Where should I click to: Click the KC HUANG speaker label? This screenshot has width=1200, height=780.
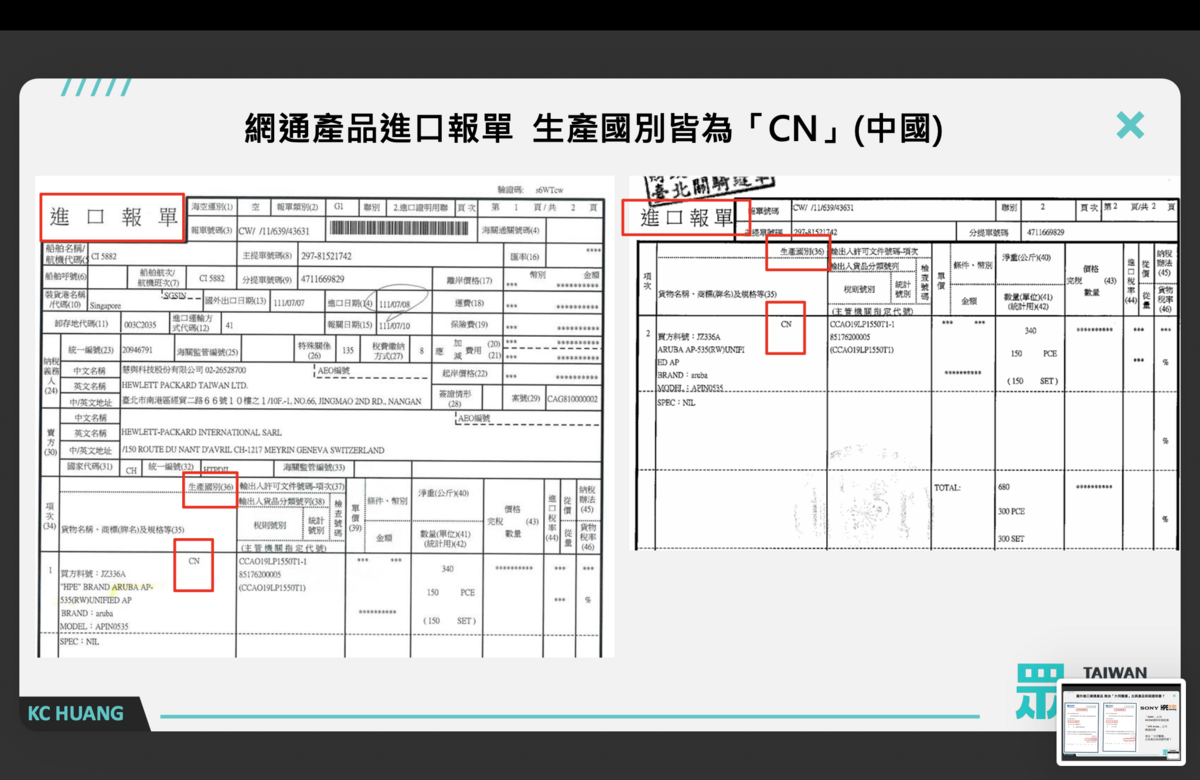(x=76, y=713)
